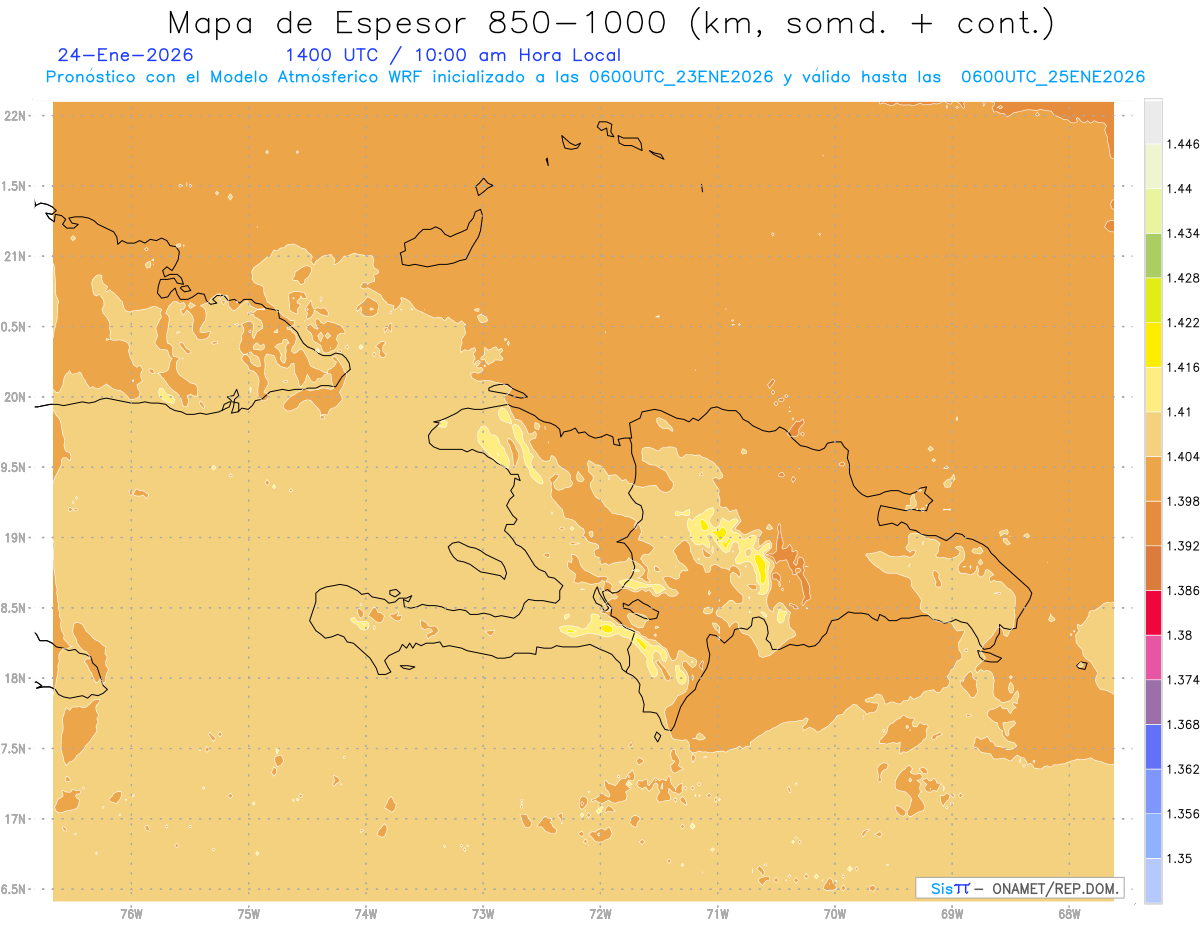Pick the pink swatch between 1.374 and 1.38
Screen dimensions: 1200x927
(1153, 658)
